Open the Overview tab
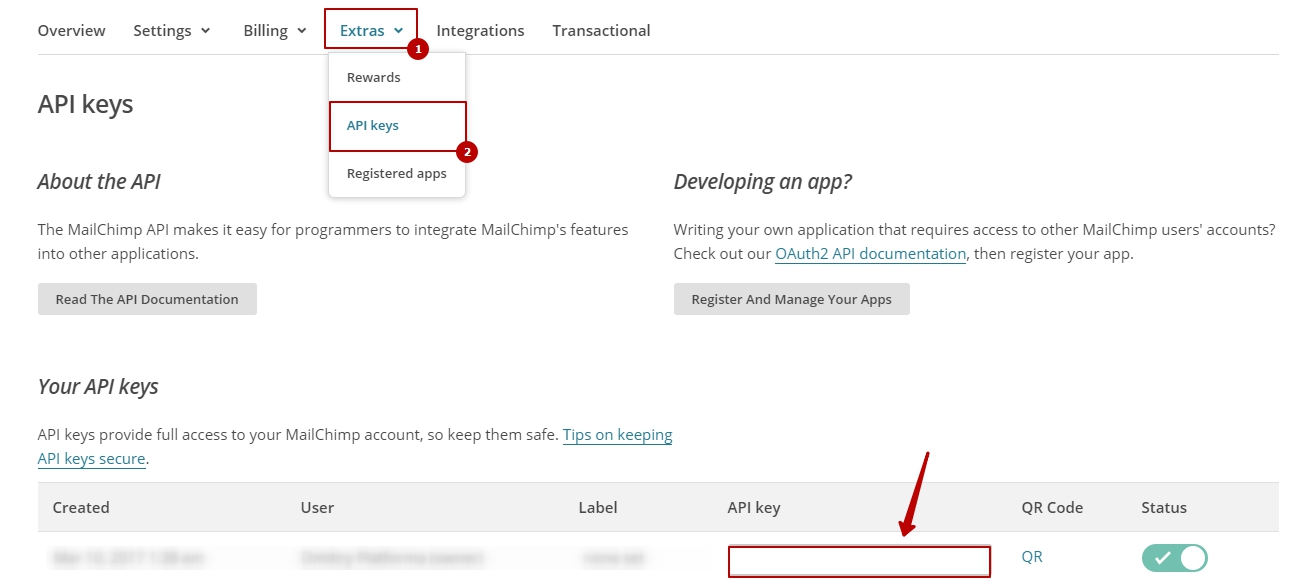Screen dimensions: 1300x586 pos(71,31)
